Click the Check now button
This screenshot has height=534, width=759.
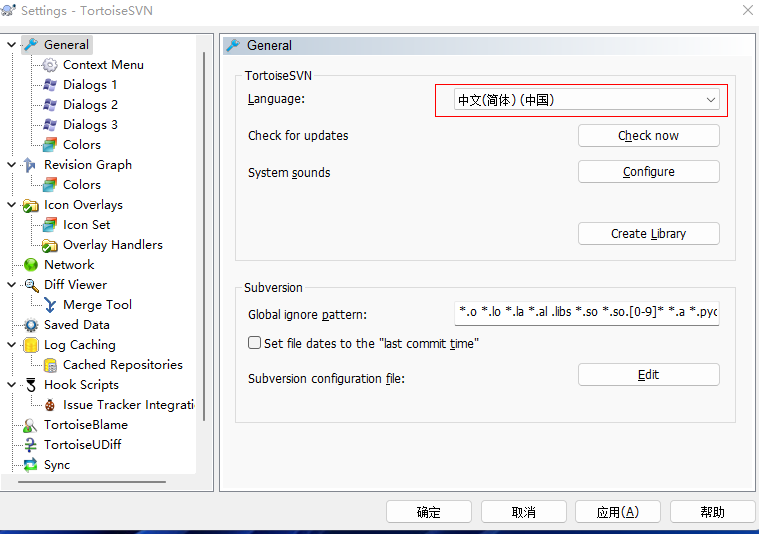[x=648, y=135]
